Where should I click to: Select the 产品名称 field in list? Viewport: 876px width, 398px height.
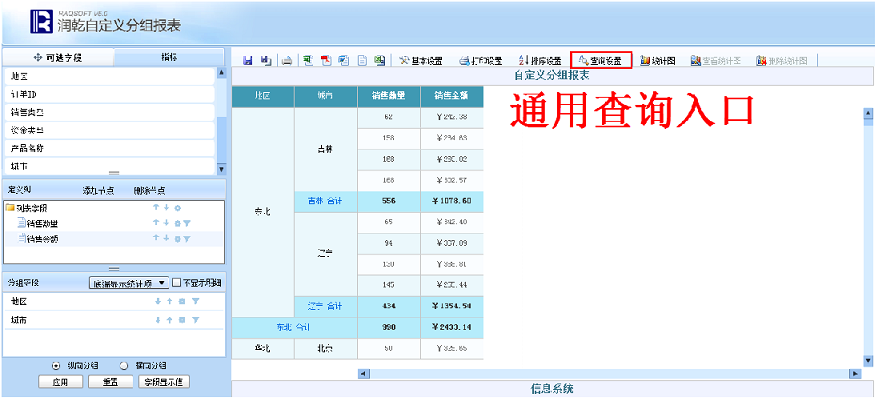109,148
